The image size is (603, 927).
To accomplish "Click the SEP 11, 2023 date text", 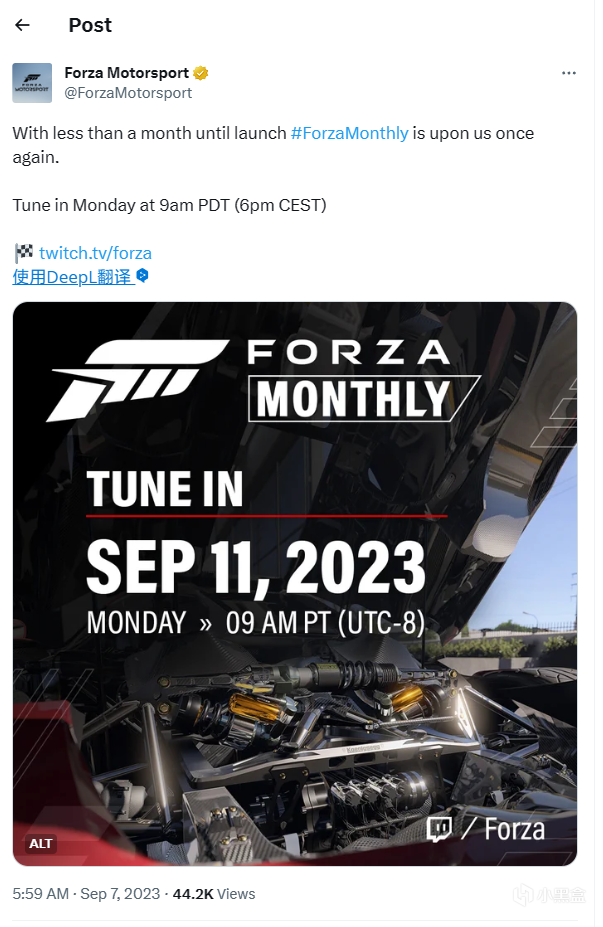I will pos(256,568).
